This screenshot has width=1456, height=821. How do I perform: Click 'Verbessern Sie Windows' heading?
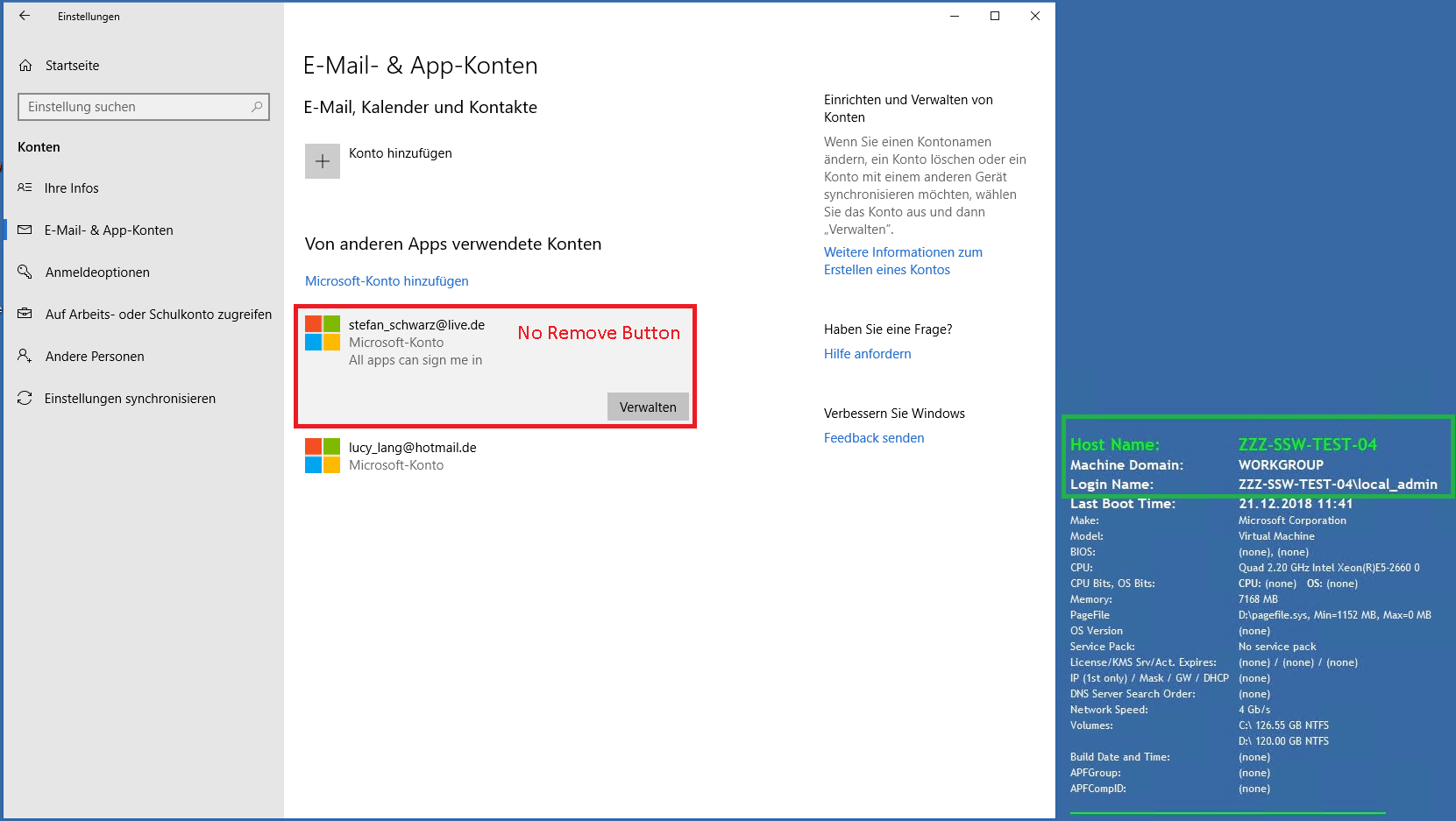pyautogui.click(x=894, y=414)
